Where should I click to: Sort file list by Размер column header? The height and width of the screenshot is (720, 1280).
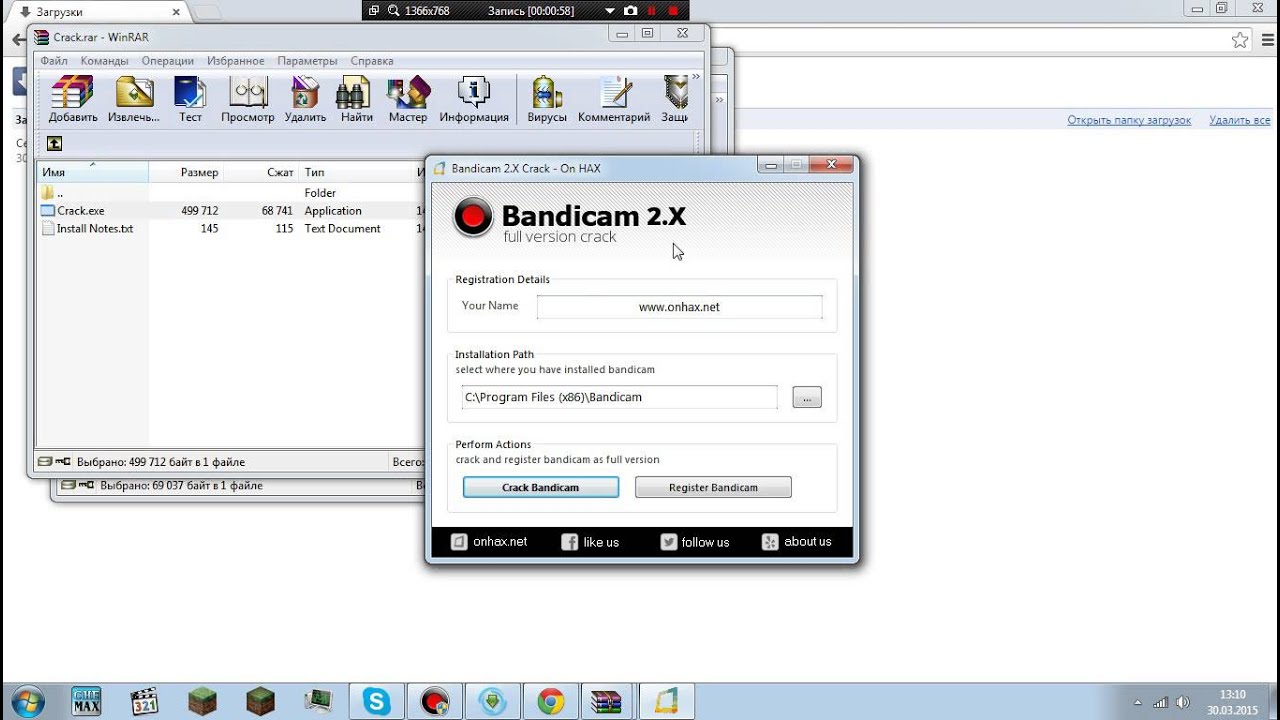click(186, 172)
